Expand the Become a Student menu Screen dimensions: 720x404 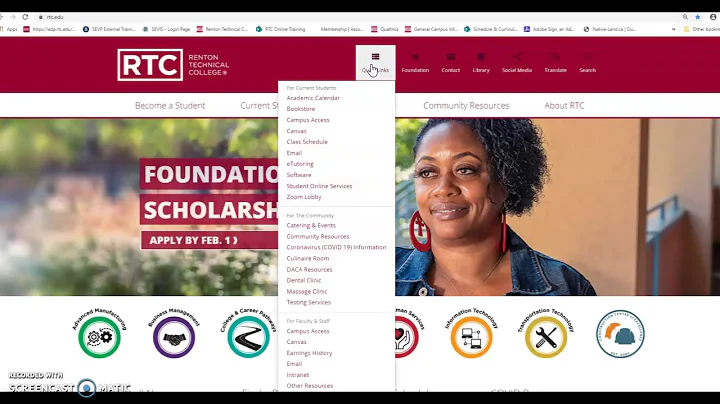click(x=170, y=106)
